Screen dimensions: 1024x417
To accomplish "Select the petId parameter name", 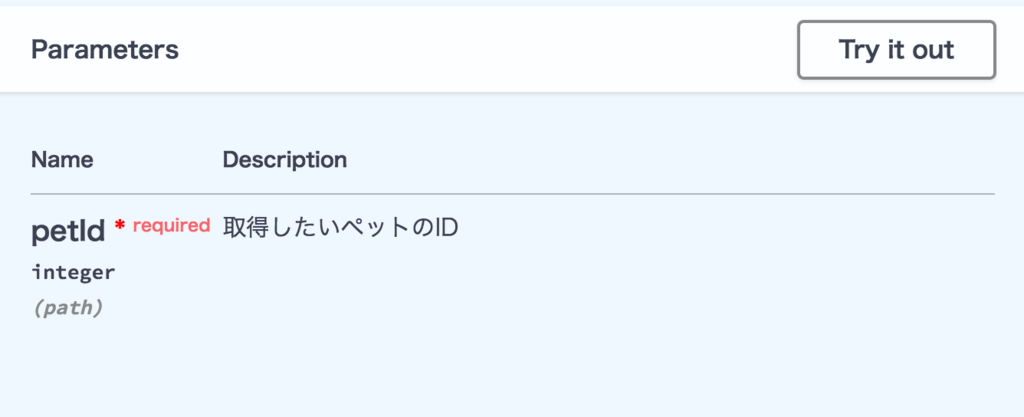I will click(x=68, y=232).
